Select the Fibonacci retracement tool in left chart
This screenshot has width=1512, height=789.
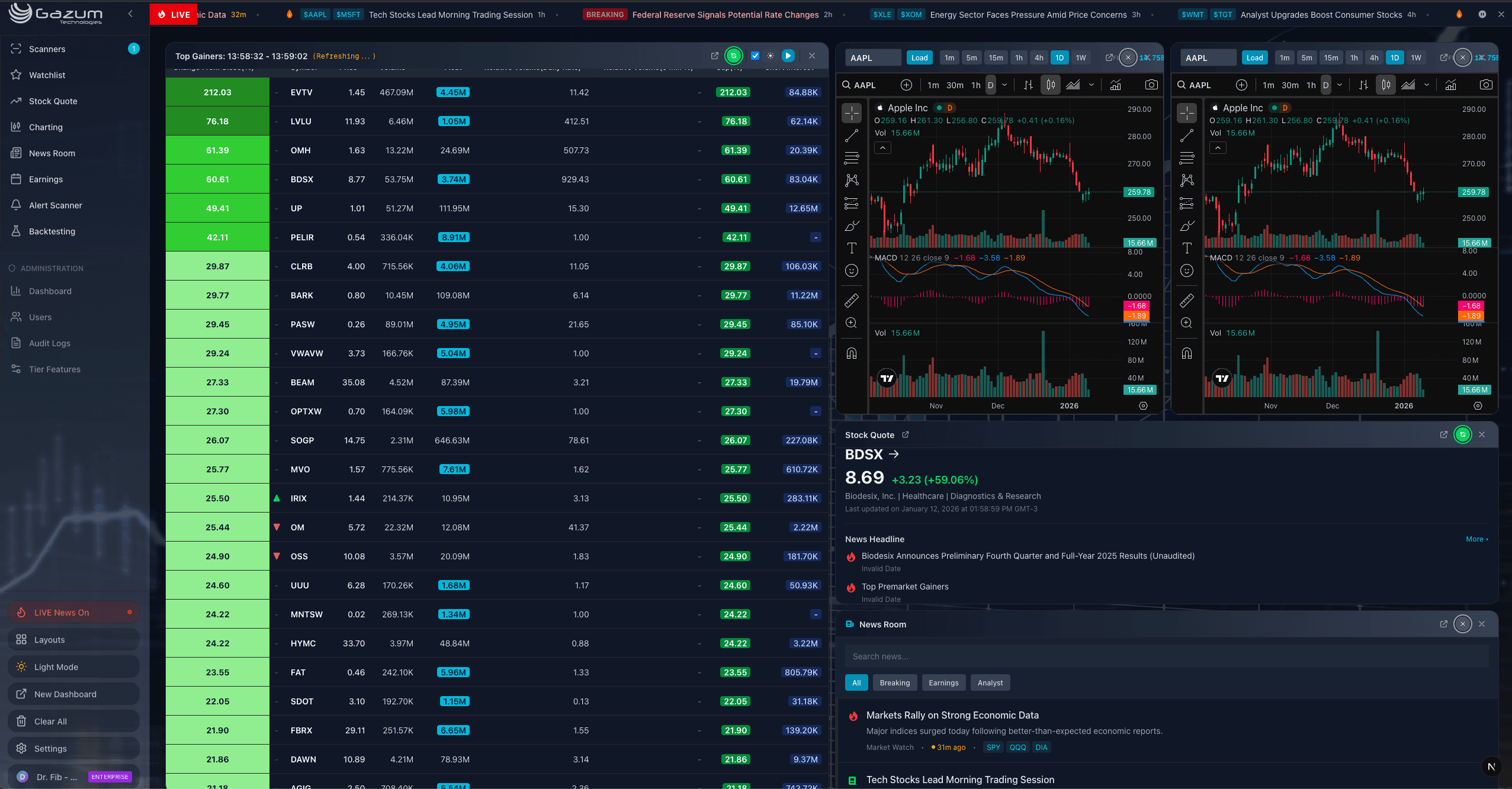click(x=851, y=158)
